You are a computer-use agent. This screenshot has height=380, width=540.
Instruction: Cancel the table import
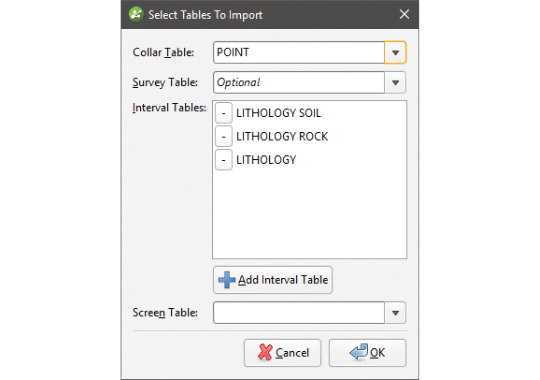point(282,353)
